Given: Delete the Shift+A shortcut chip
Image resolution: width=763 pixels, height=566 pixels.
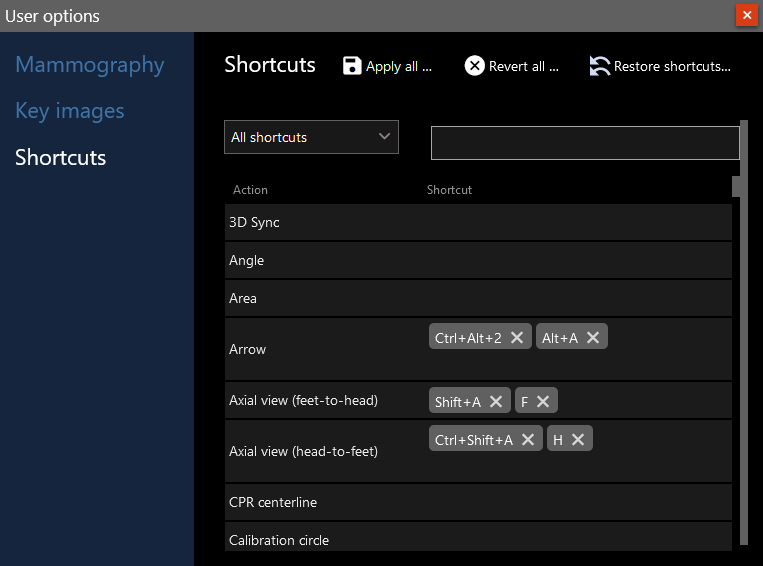Looking at the screenshot, I should pos(496,402).
